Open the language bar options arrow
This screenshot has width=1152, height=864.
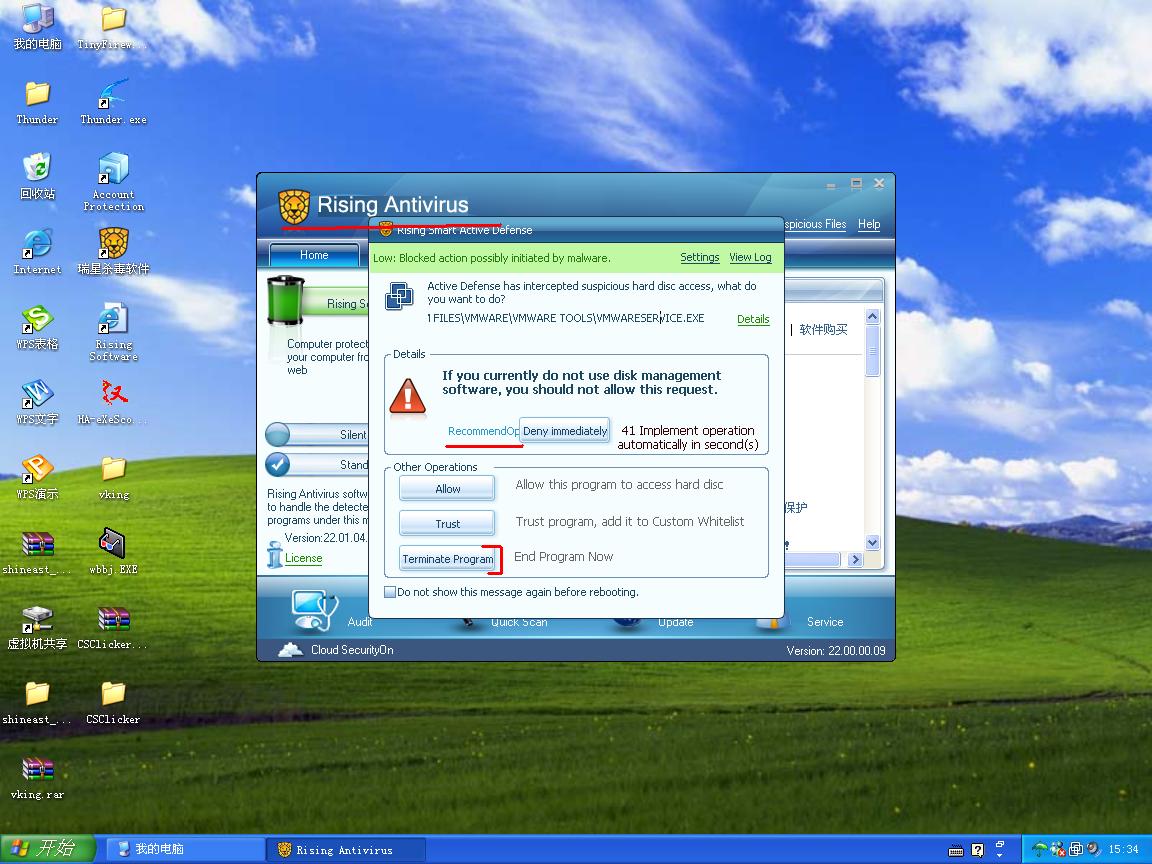coord(999,855)
